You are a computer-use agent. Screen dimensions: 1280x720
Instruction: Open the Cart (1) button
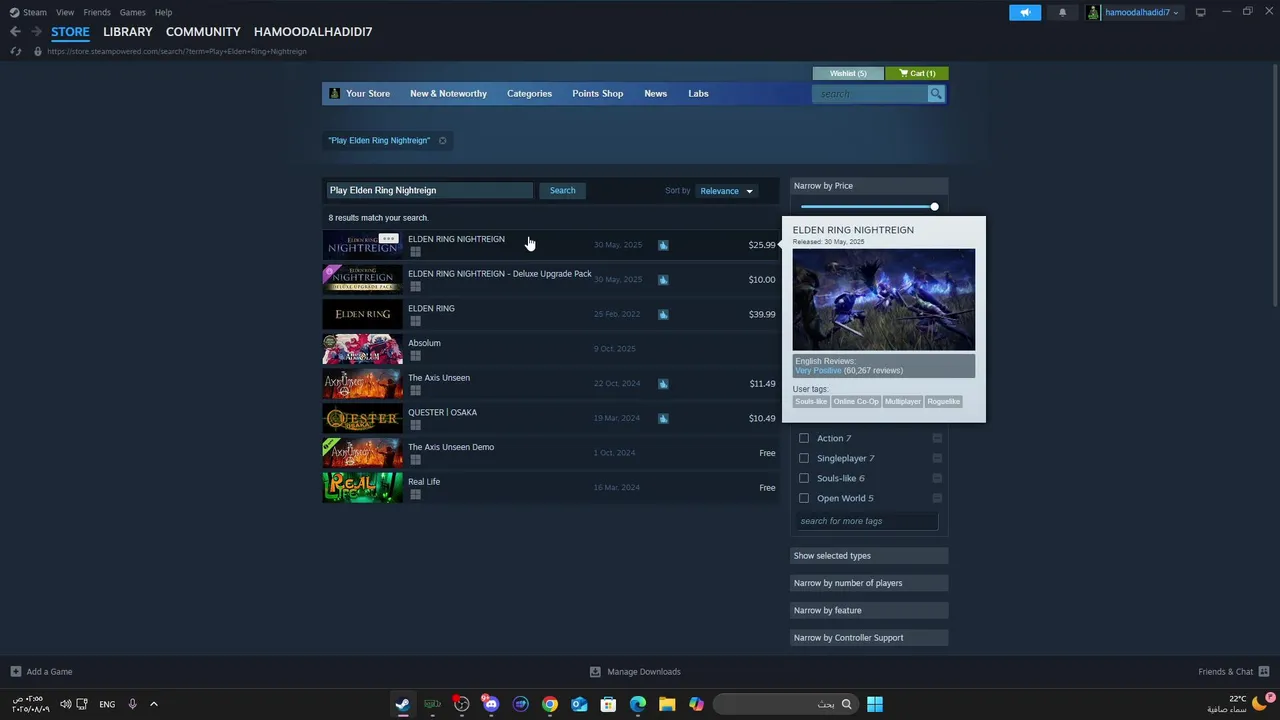pyautogui.click(x=917, y=74)
